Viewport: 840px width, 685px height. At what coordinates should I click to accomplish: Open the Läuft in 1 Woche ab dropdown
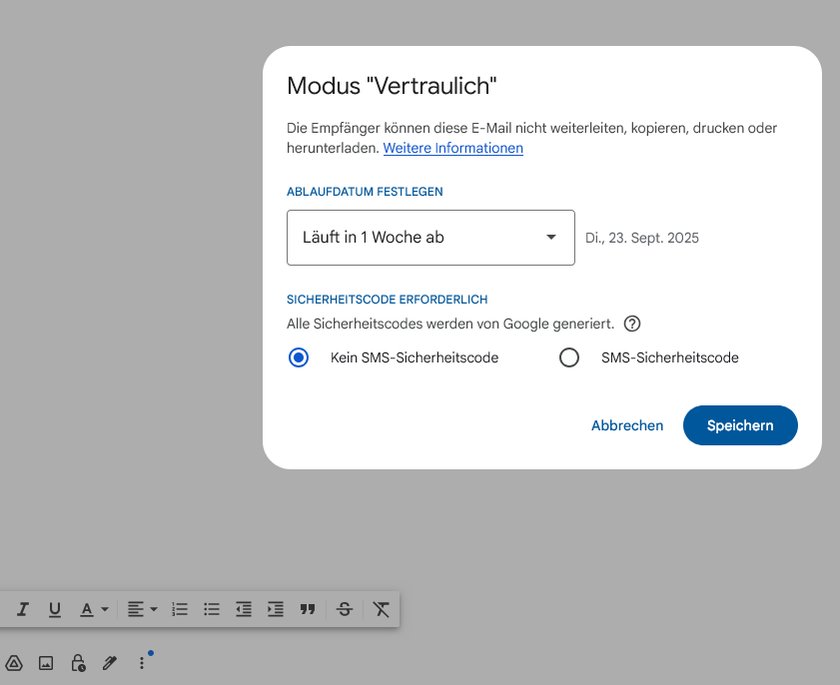coord(430,237)
